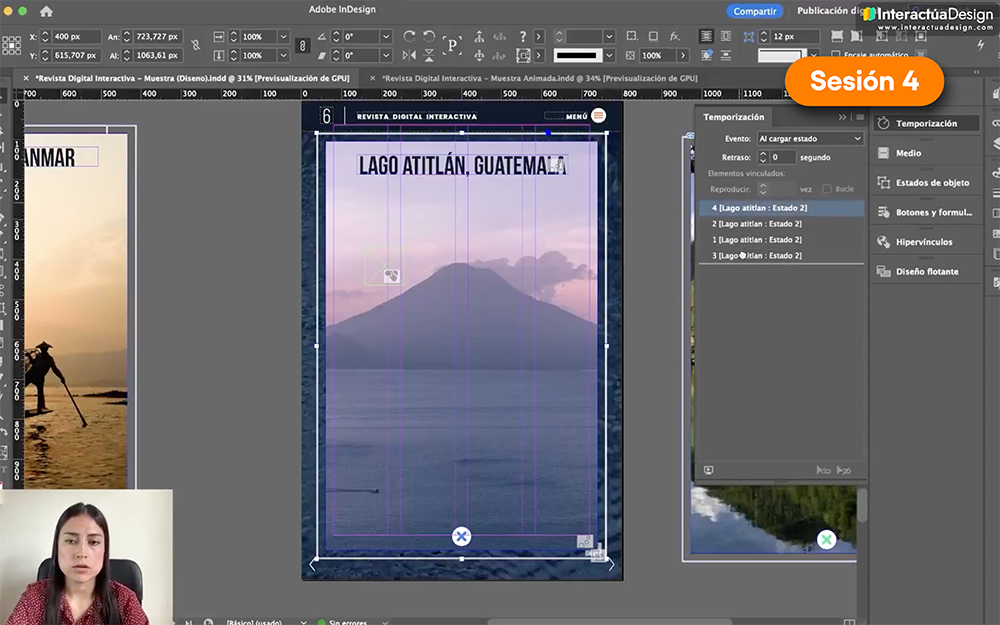This screenshot has height=625, width=1000.
Task: Open the Temporización panel menu icon
Action: pyautogui.click(x=860, y=117)
